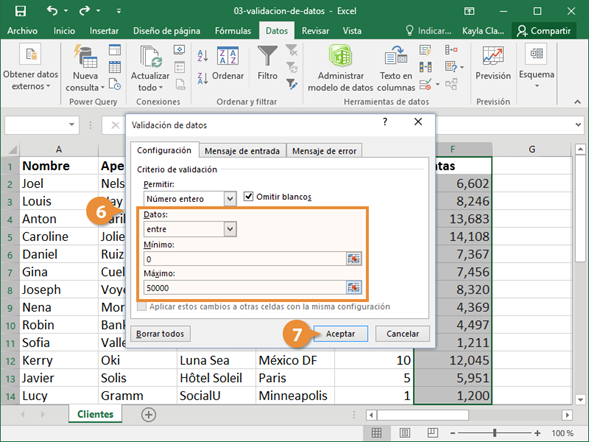The height and width of the screenshot is (442, 589).
Task: Click the zoom in plus button
Action: point(538,433)
